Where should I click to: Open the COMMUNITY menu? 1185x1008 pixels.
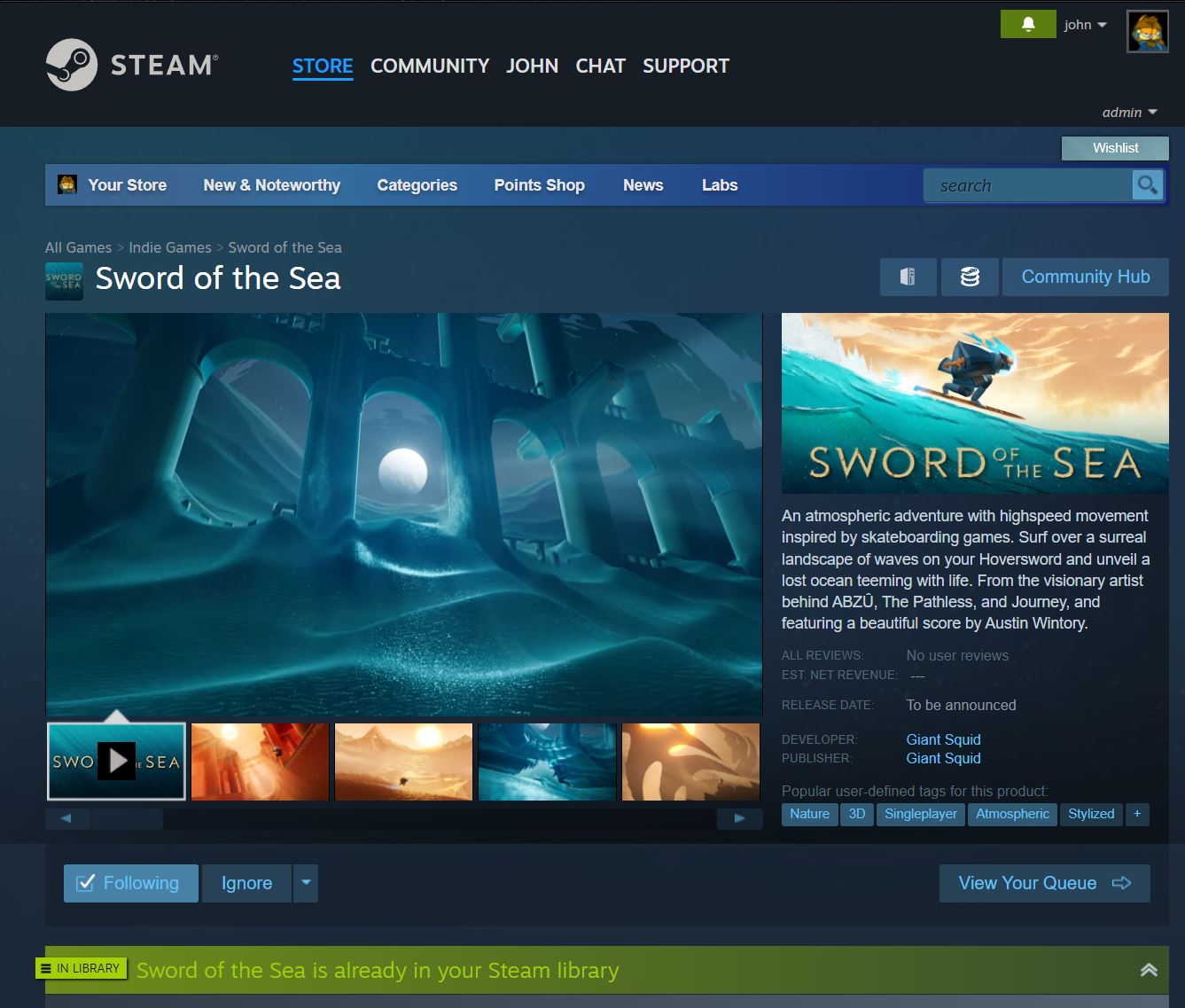(x=430, y=66)
